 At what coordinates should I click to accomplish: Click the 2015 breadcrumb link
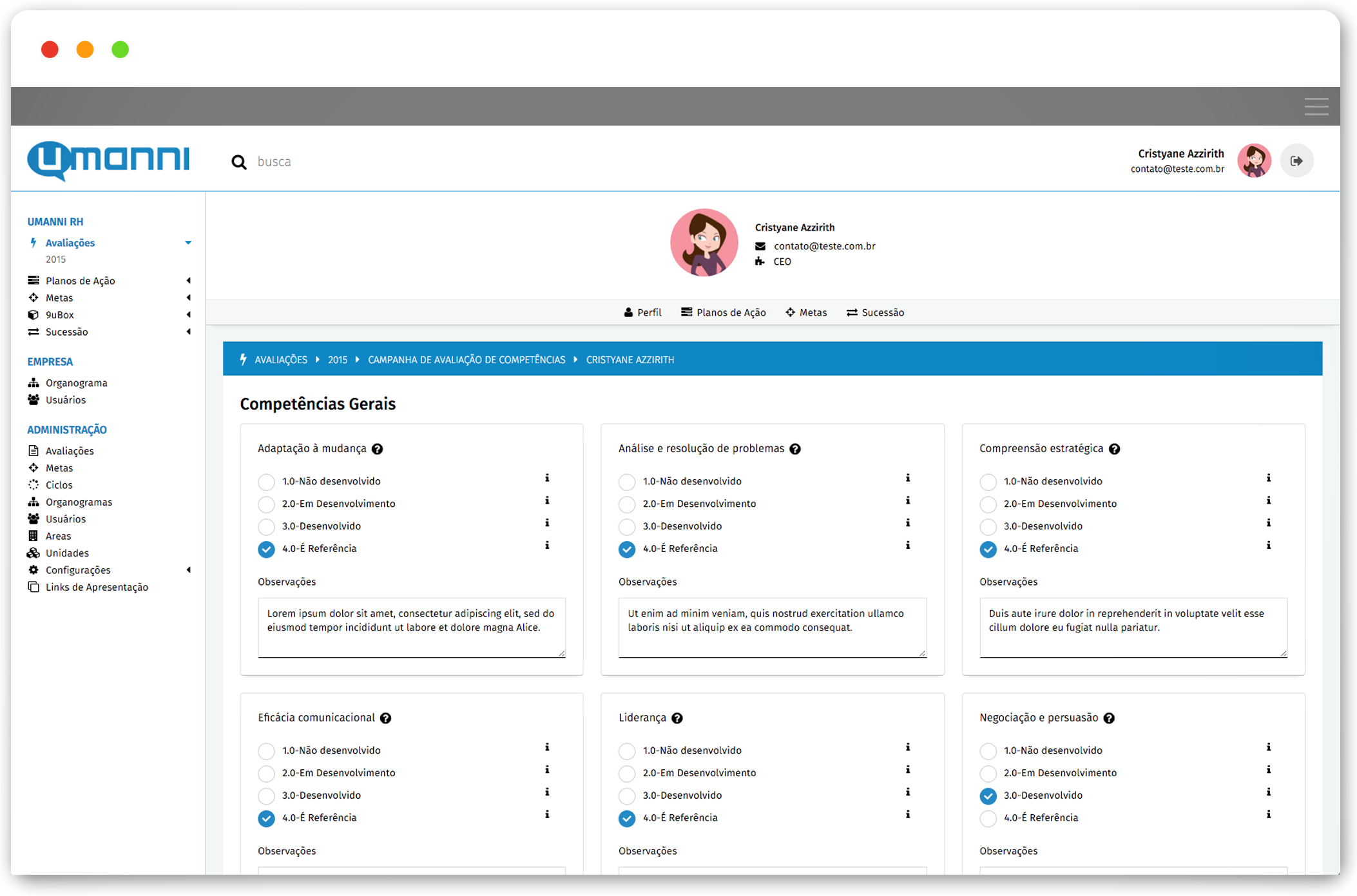337,360
